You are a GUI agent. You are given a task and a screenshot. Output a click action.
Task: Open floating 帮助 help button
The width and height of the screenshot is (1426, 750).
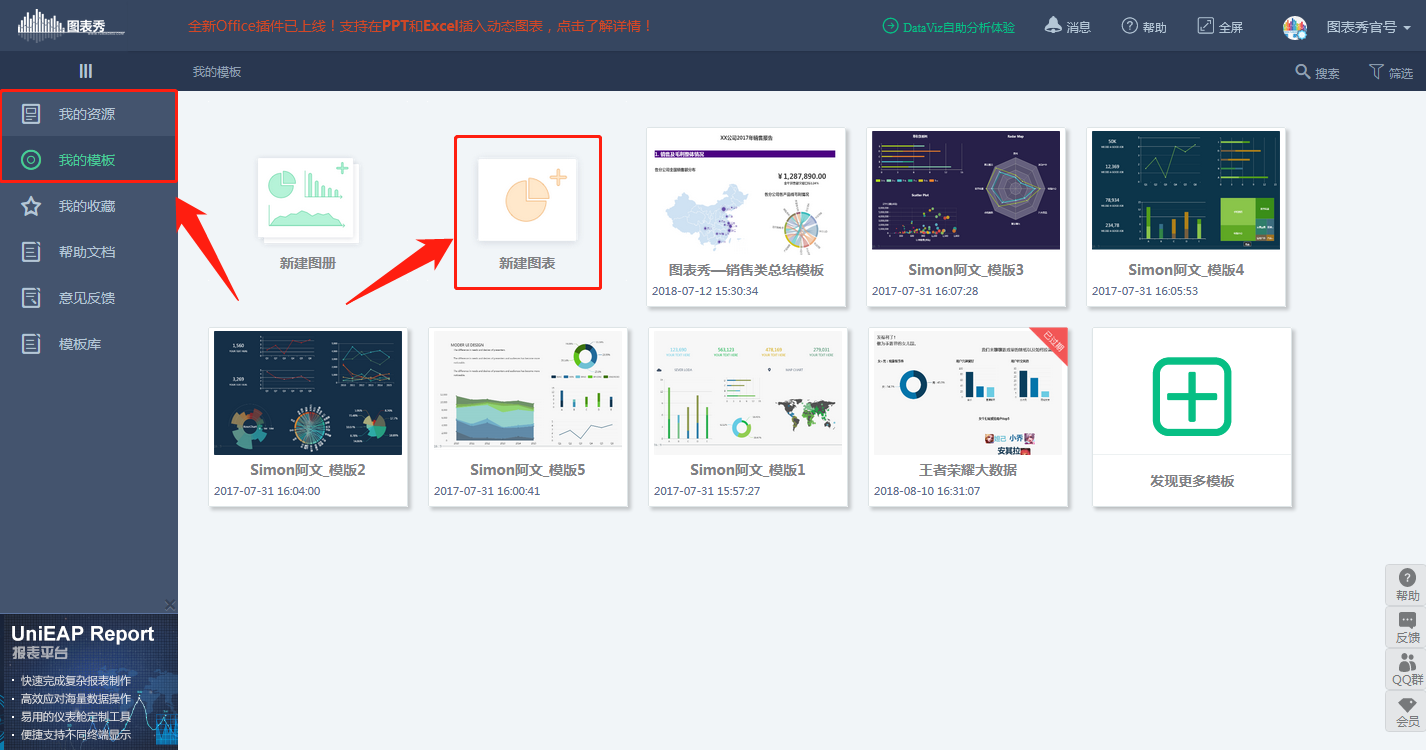[x=1407, y=585]
